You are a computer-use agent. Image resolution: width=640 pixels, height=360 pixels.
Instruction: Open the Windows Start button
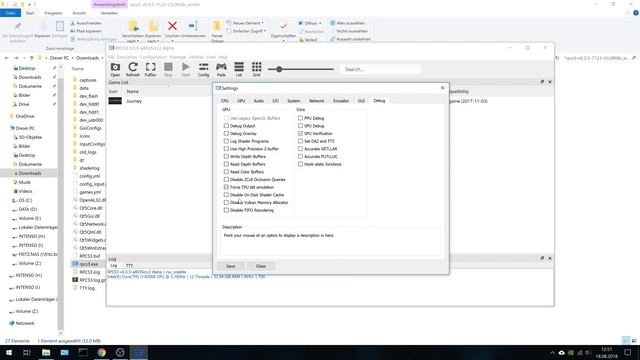click(9, 352)
